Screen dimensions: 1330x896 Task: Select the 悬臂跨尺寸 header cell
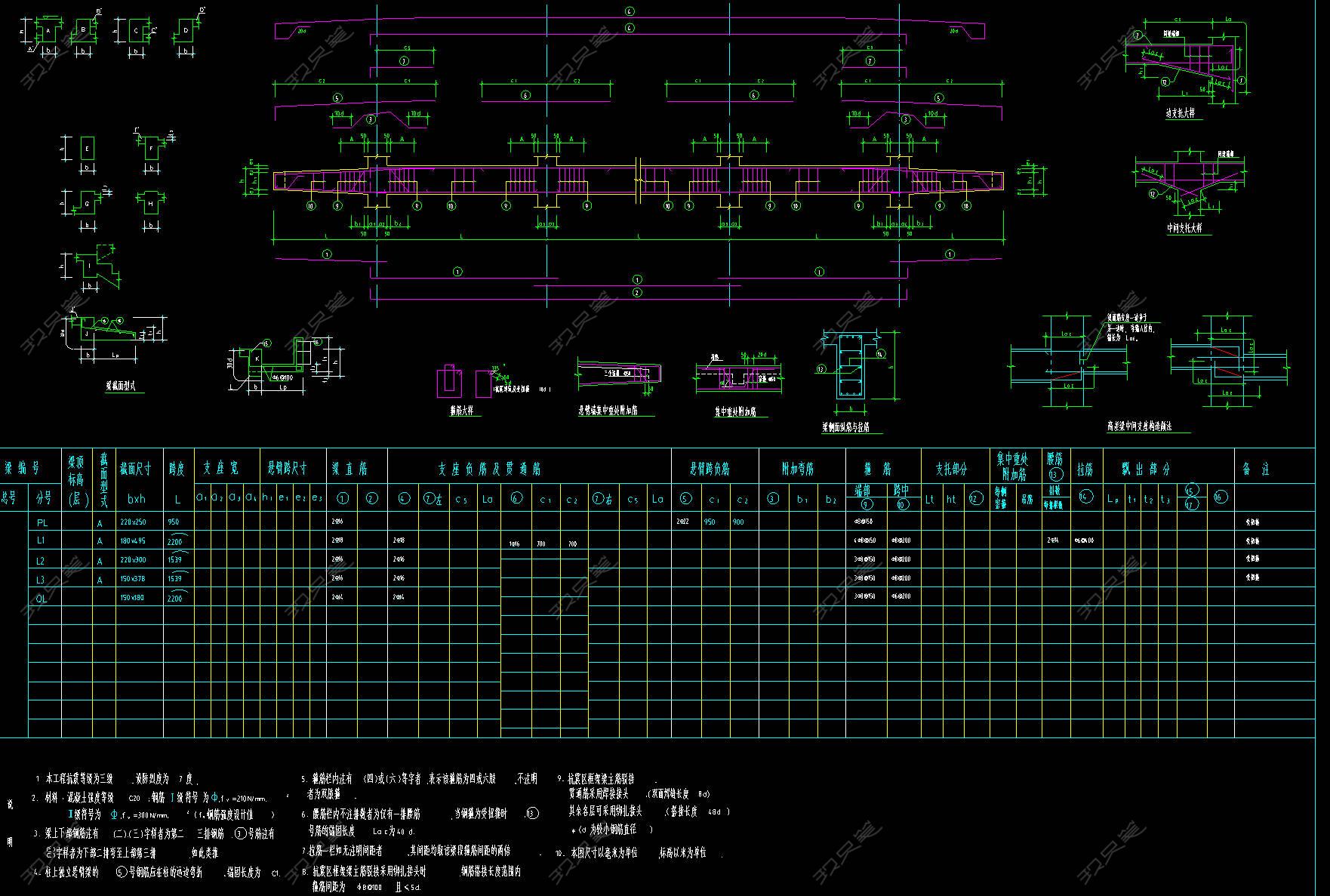pyautogui.click(x=288, y=469)
